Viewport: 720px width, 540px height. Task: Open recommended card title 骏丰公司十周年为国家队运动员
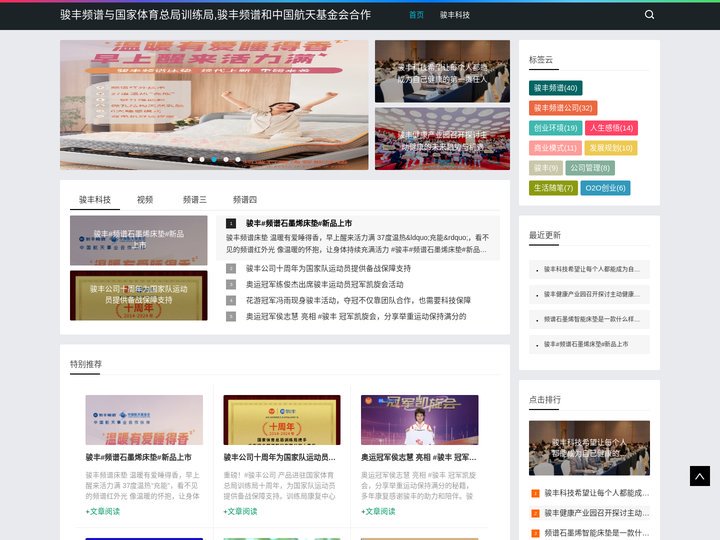pyautogui.click(x=280, y=457)
